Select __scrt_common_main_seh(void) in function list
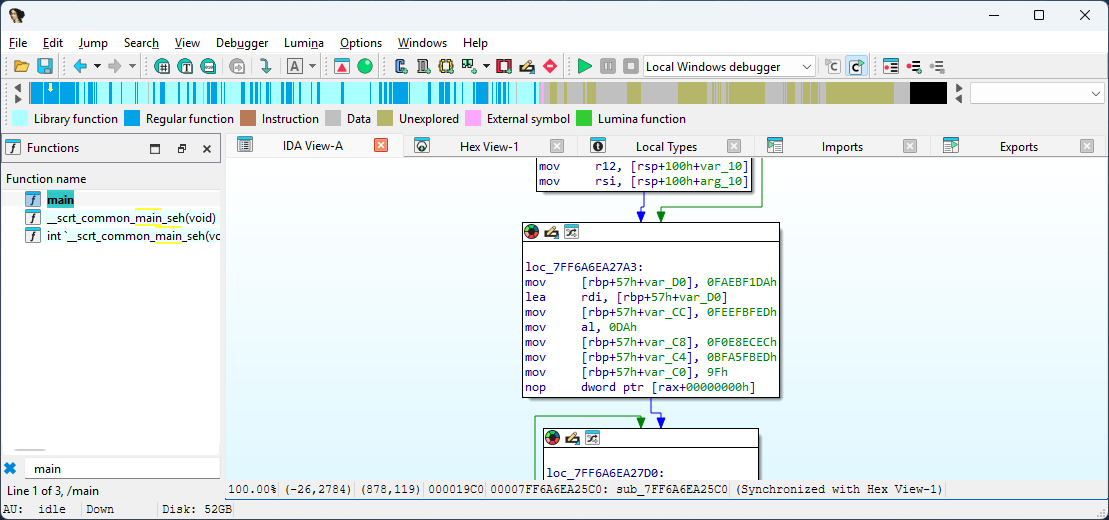 coord(131,217)
